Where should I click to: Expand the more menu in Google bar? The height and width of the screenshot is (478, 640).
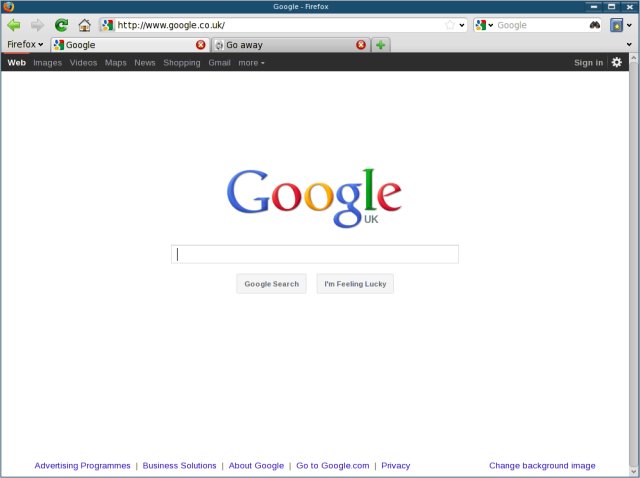pyautogui.click(x=251, y=62)
